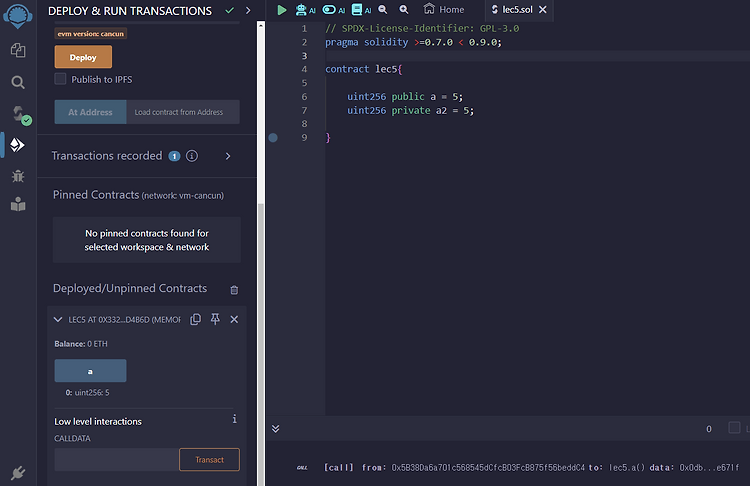
Task: Open the Plugin manager plug icon
Action: click(x=18, y=473)
